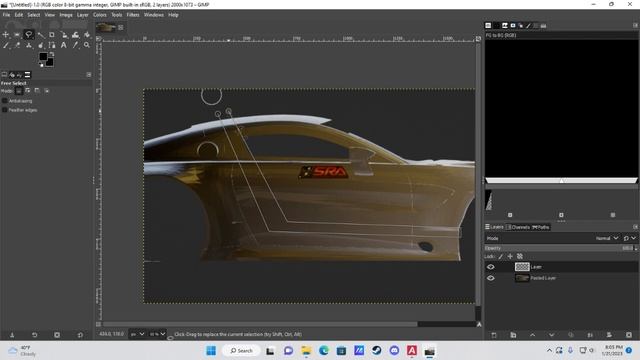Screen dimensions: 640x360
Task: Open the Layers dock menu button
Action: click(635, 227)
